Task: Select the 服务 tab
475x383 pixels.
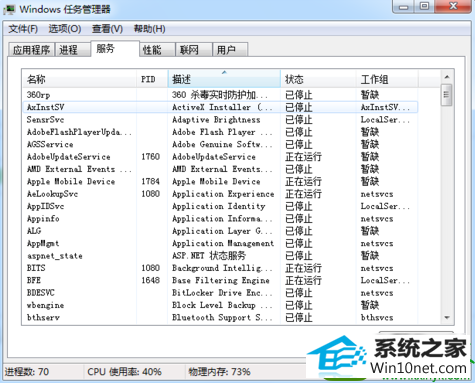Action: (115, 49)
